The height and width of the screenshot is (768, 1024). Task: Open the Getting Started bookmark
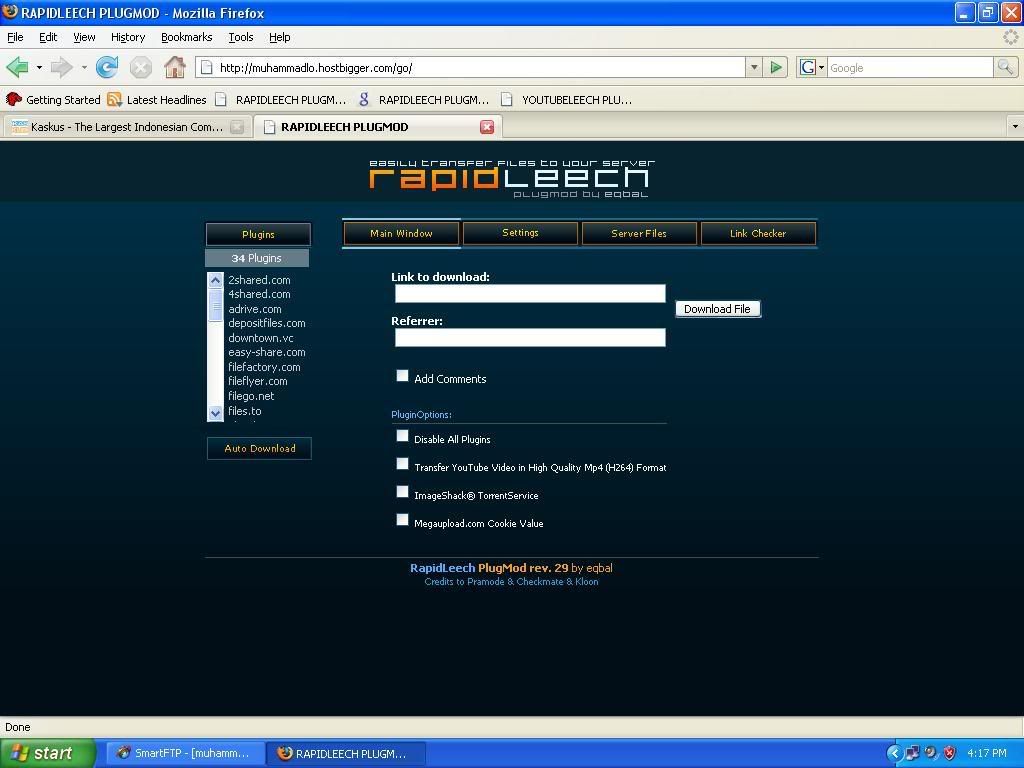[54, 99]
